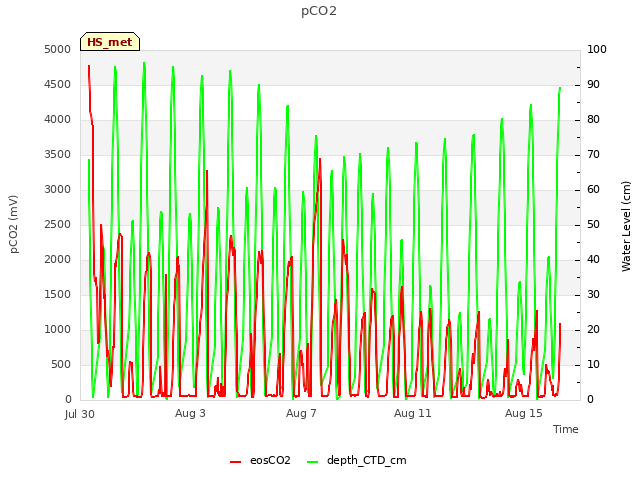Viewport: 640px width, 480px height.
Task: Click the depth_CTD_cm legend entry
Action: (x=356, y=460)
